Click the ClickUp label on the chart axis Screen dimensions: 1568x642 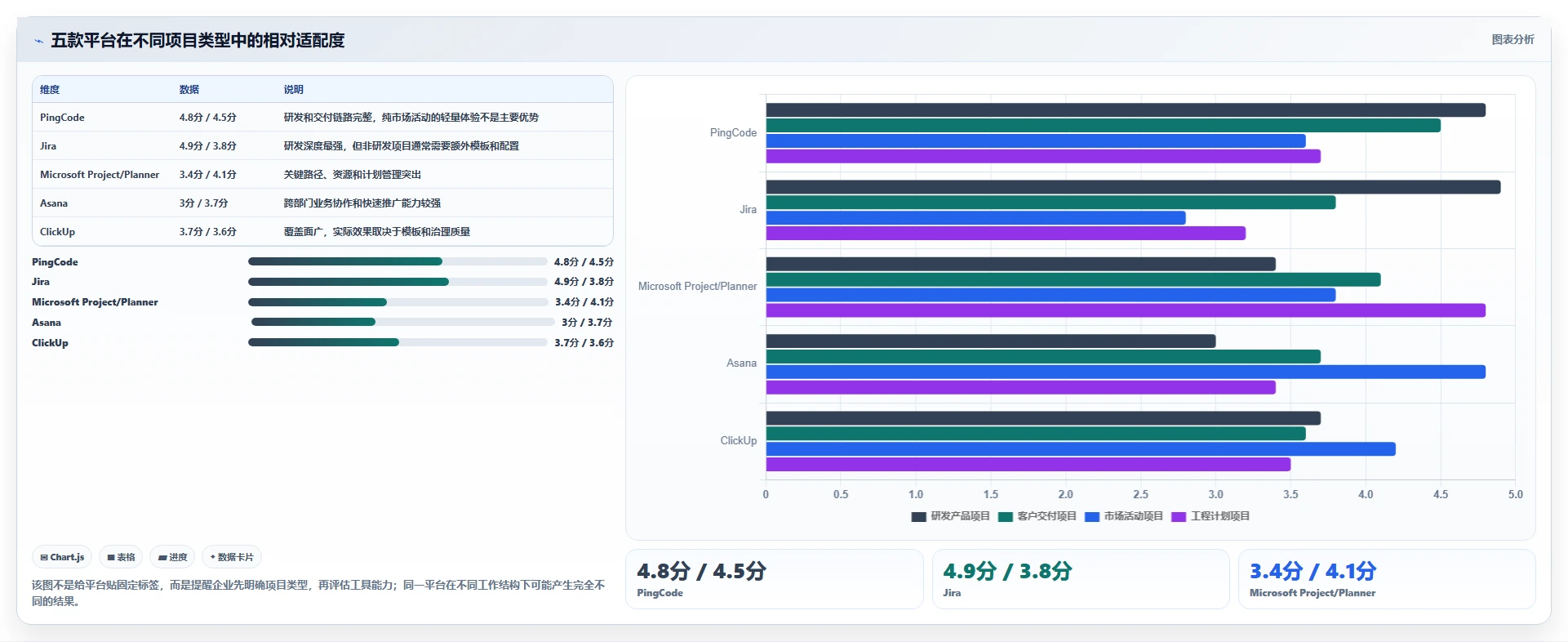click(x=738, y=441)
